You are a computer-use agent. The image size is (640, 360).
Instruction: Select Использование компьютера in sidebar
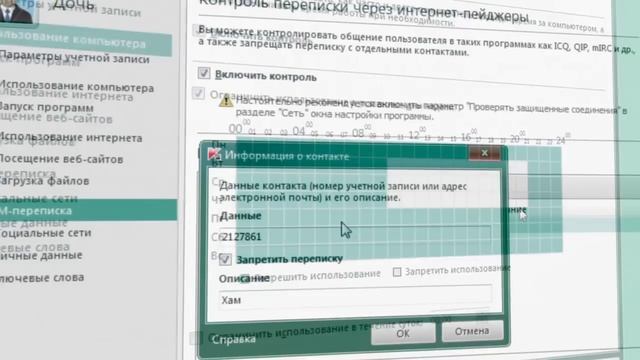(x=77, y=87)
